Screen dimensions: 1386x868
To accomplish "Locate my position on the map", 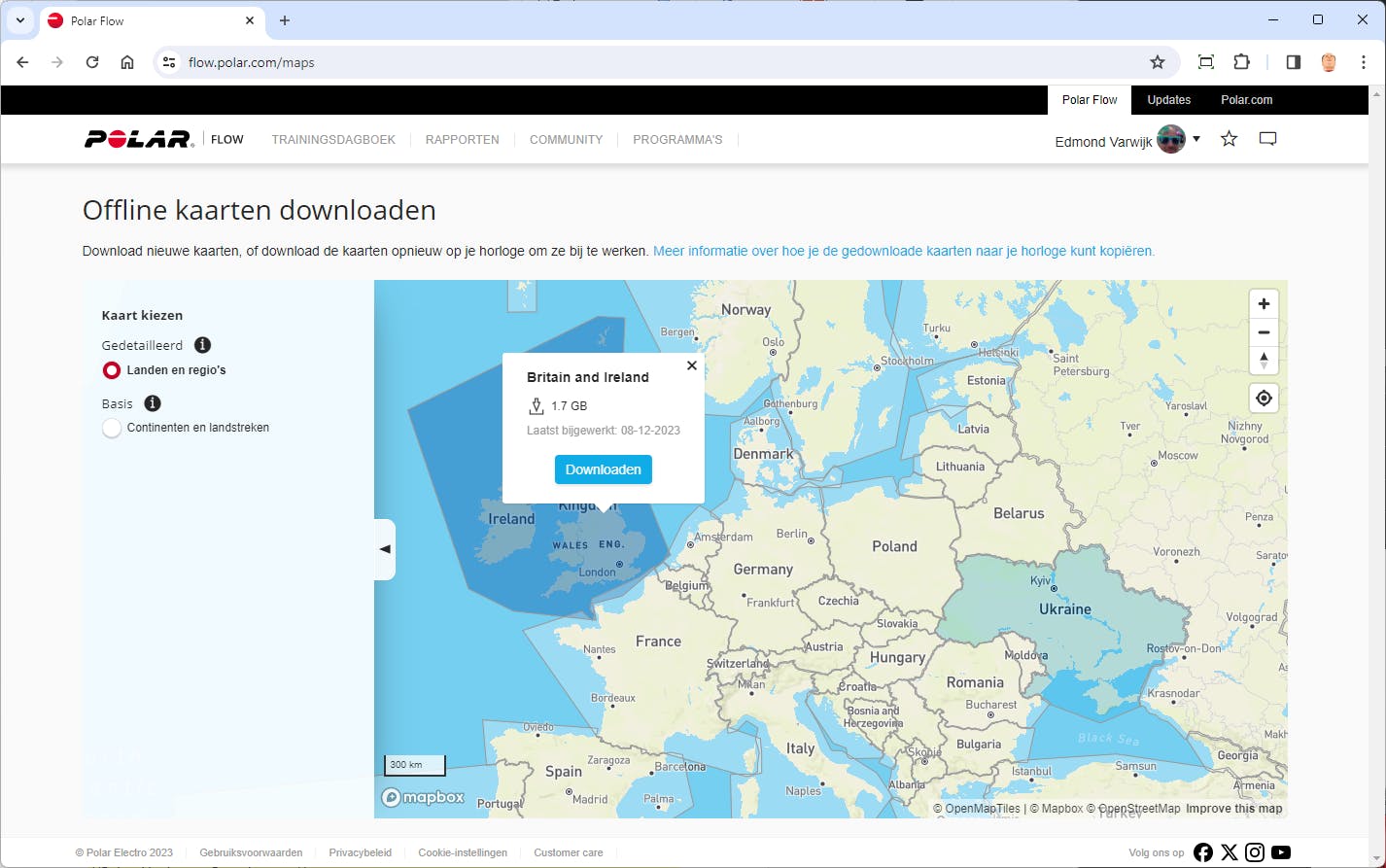I will point(1264,398).
